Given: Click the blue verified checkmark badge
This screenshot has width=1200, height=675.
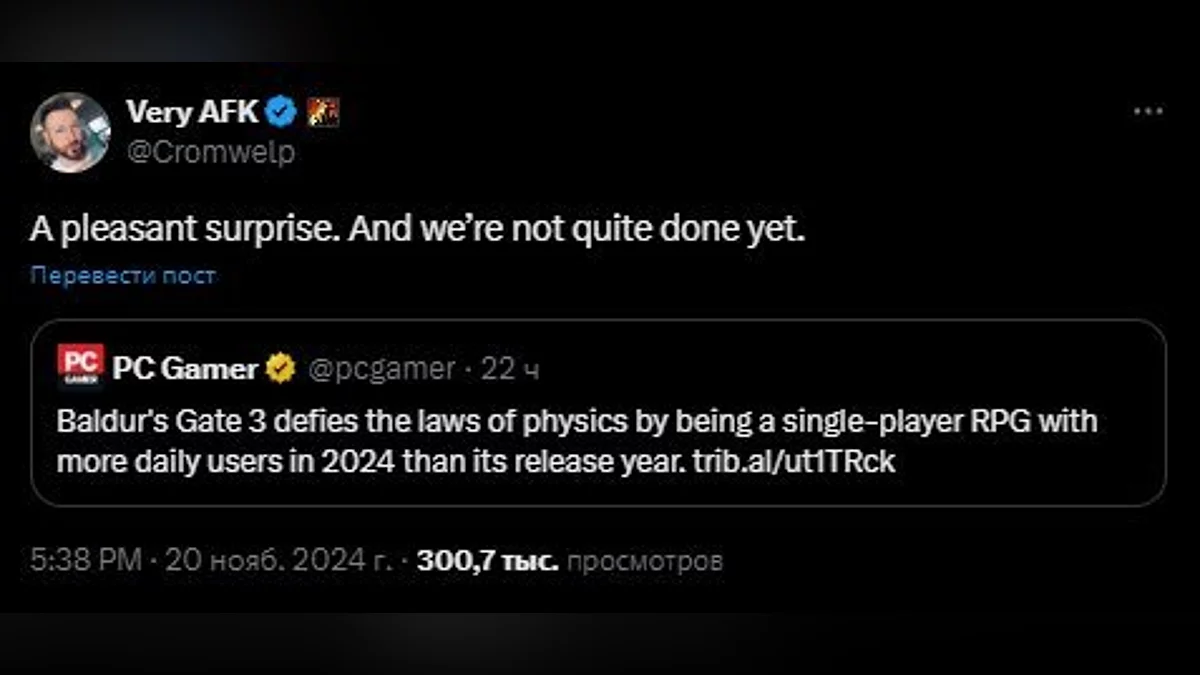Looking at the screenshot, I should pyautogui.click(x=282, y=113).
